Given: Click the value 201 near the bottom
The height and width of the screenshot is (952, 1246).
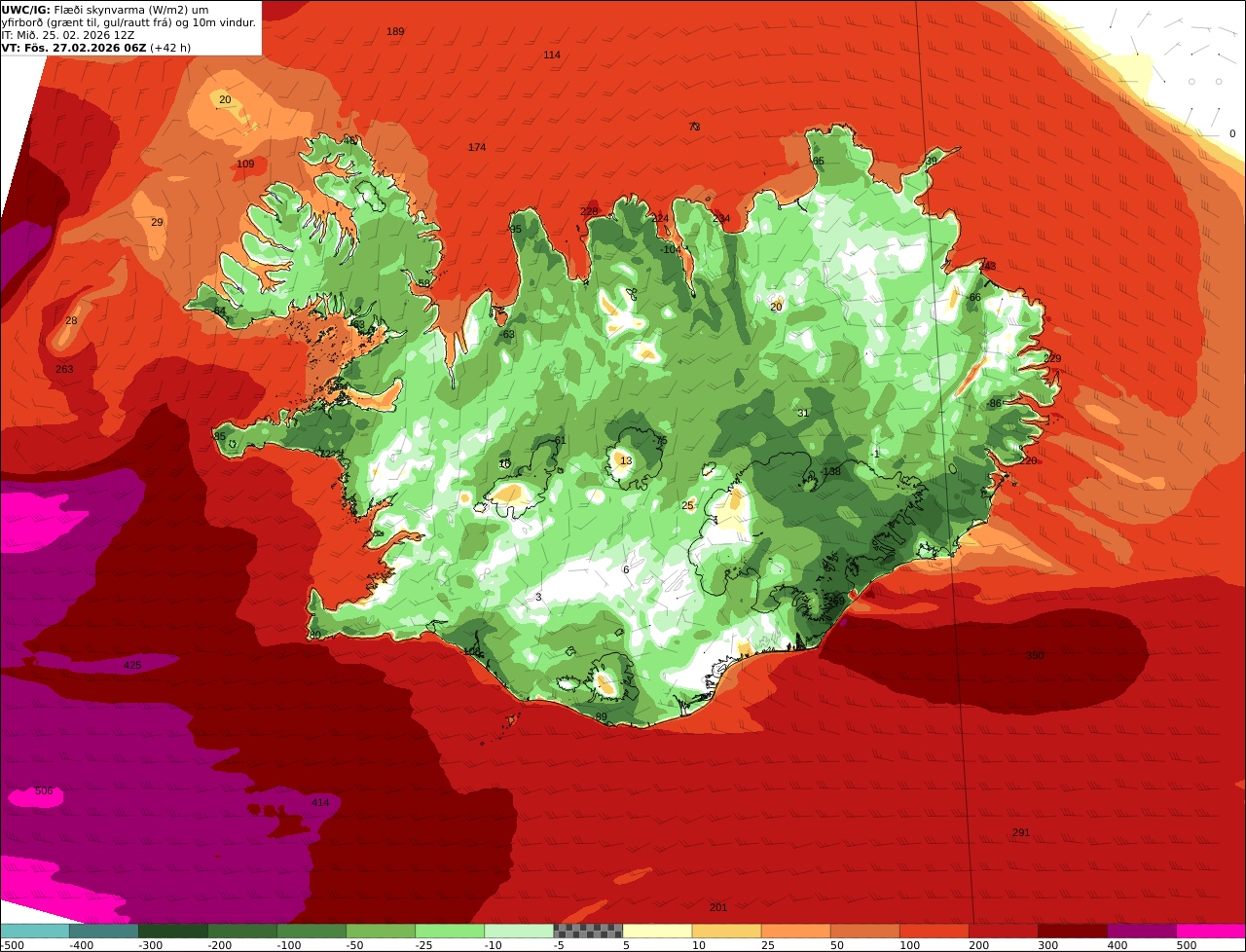Looking at the screenshot, I should tap(718, 908).
